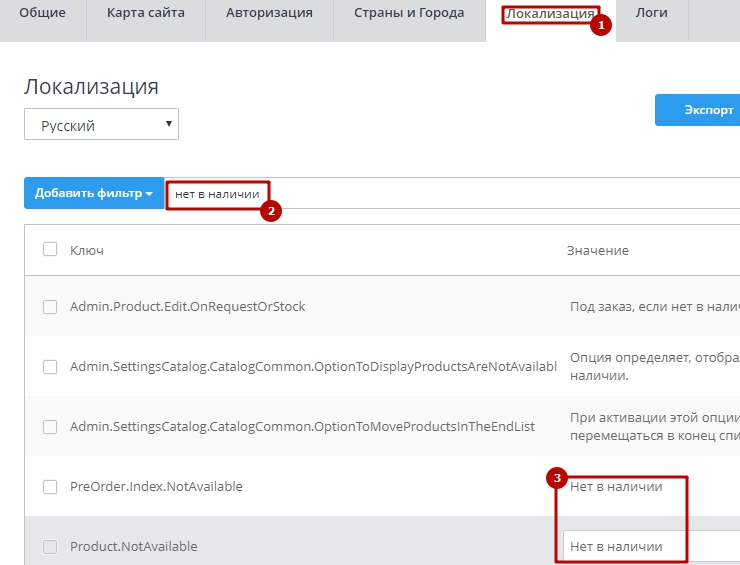Go to the Страны и Города tab
The width and height of the screenshot is (740, 565).
coord(408,14)
